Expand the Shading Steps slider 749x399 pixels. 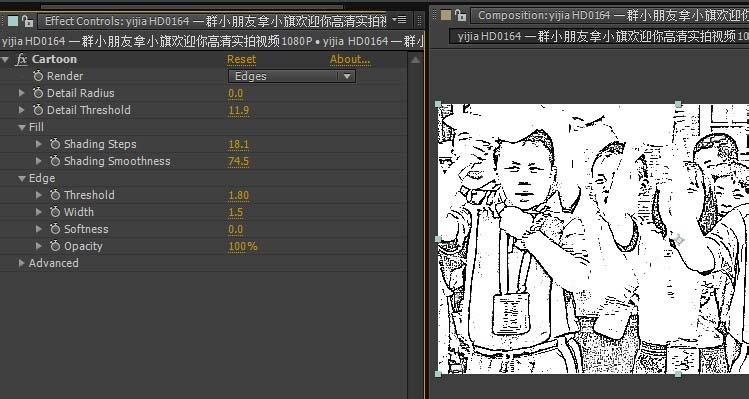39,144
